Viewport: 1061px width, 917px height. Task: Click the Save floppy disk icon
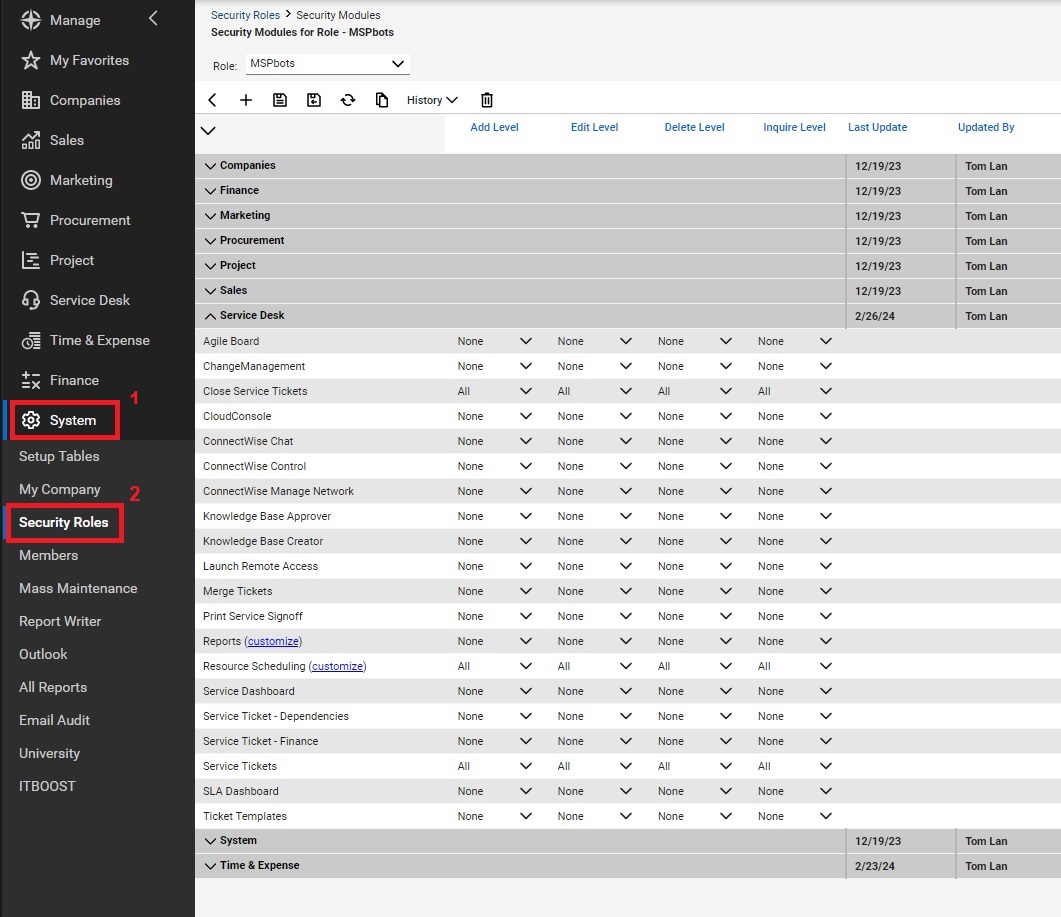280,100
